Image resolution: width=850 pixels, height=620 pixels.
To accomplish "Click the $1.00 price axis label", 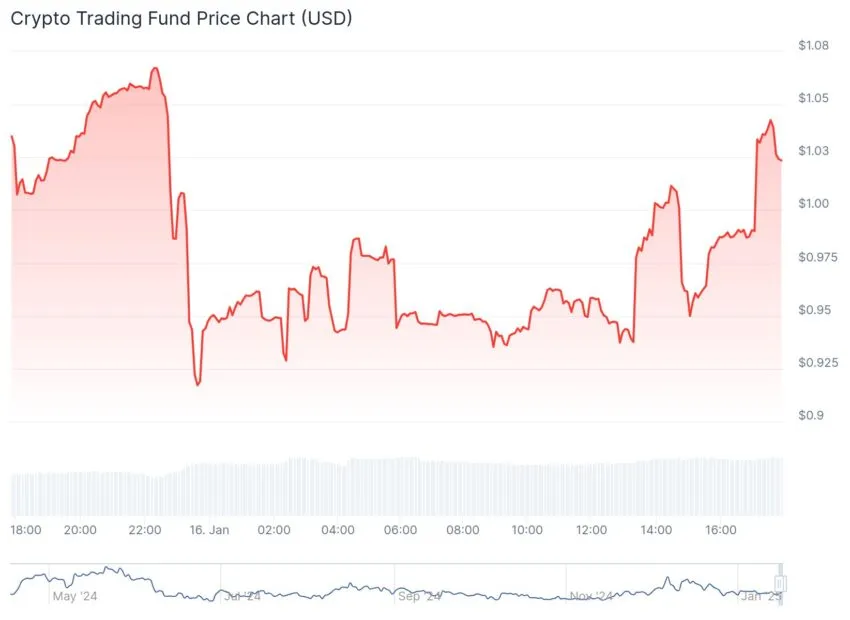I will (813, 204).
